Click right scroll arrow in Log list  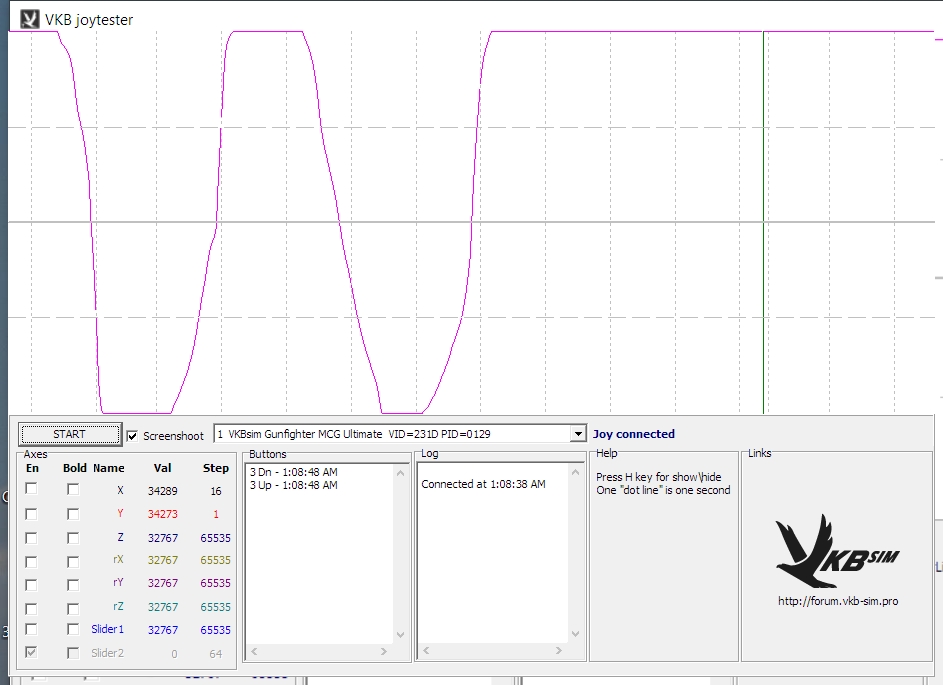[560, 651]
